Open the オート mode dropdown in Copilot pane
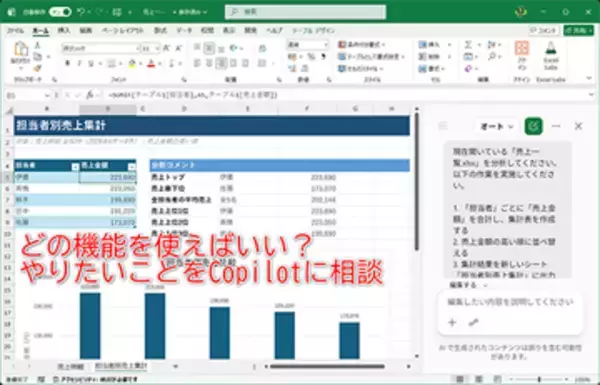This screenshot has width=600, height=385. point(497,126)
